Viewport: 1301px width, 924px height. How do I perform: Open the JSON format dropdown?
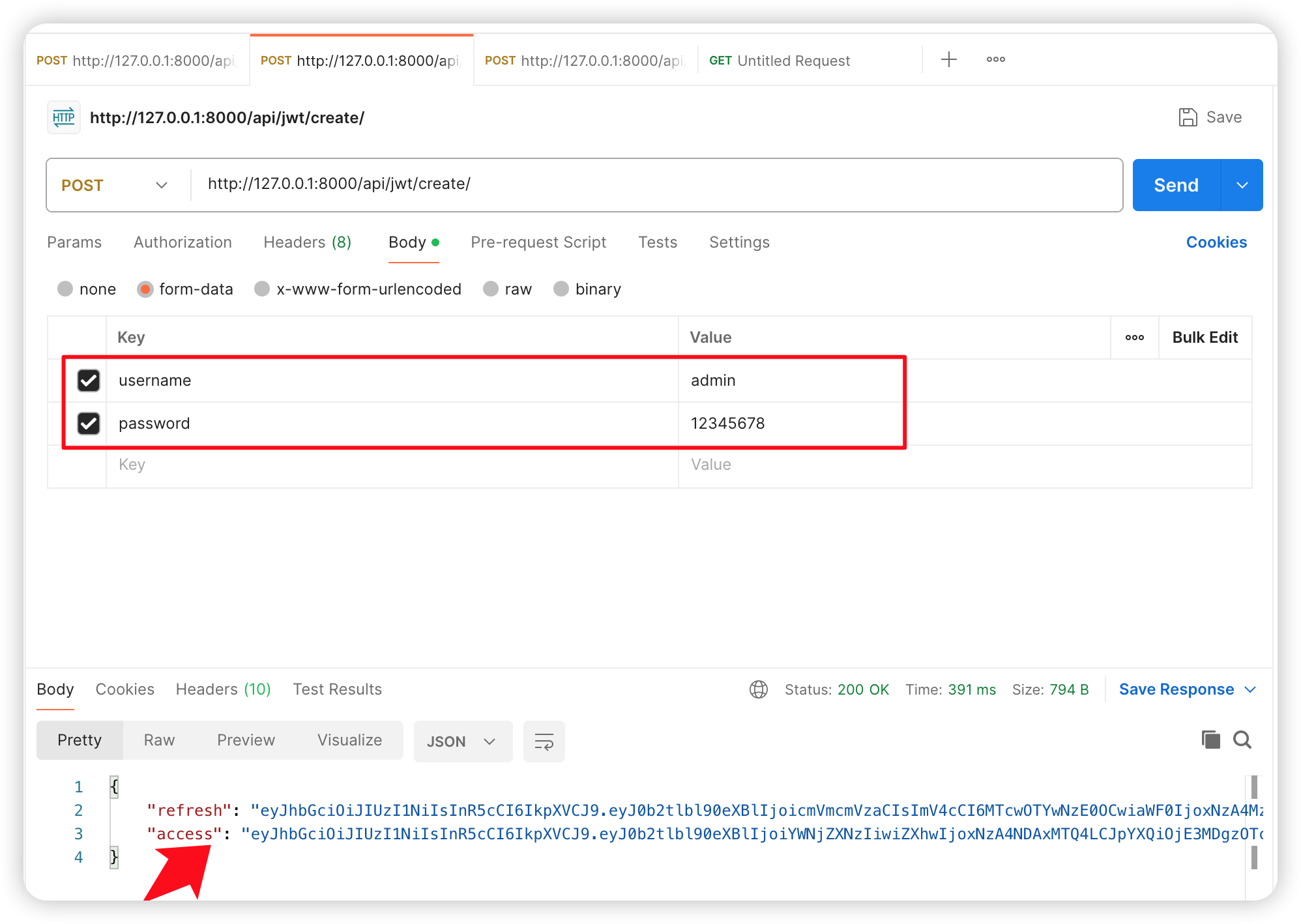[463, 742]
